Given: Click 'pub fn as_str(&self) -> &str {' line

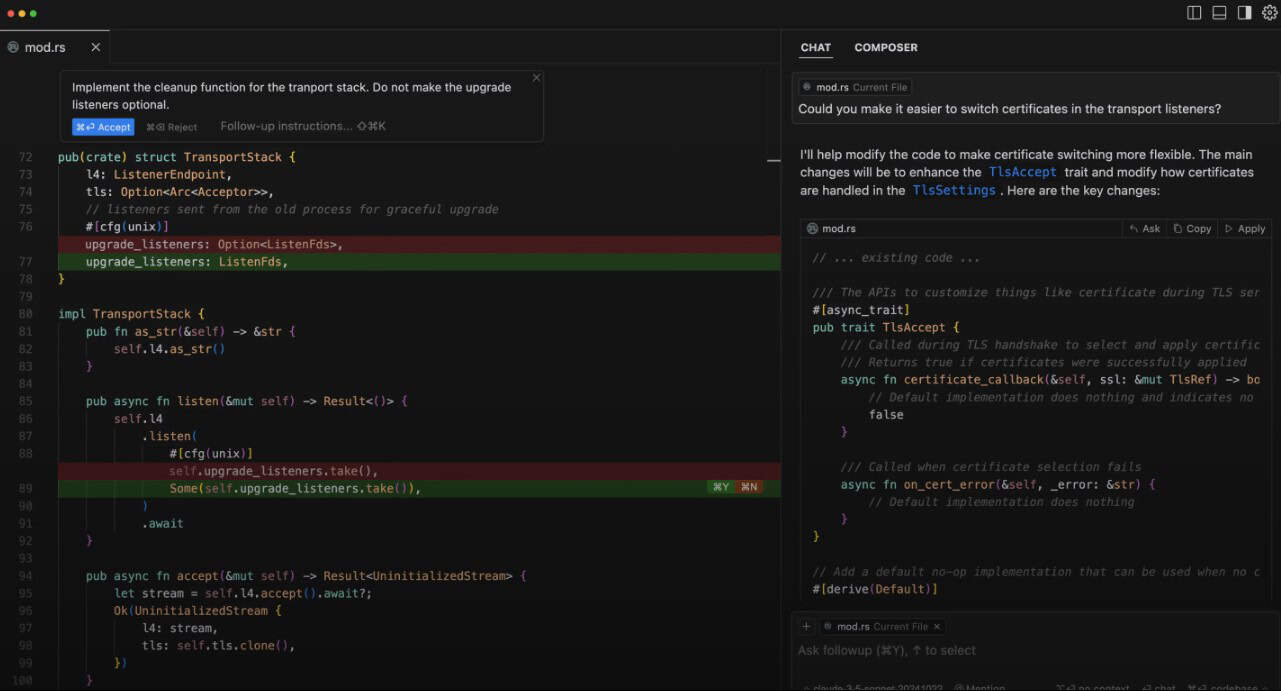Looking at the screenshot, I should coord(191,331).
